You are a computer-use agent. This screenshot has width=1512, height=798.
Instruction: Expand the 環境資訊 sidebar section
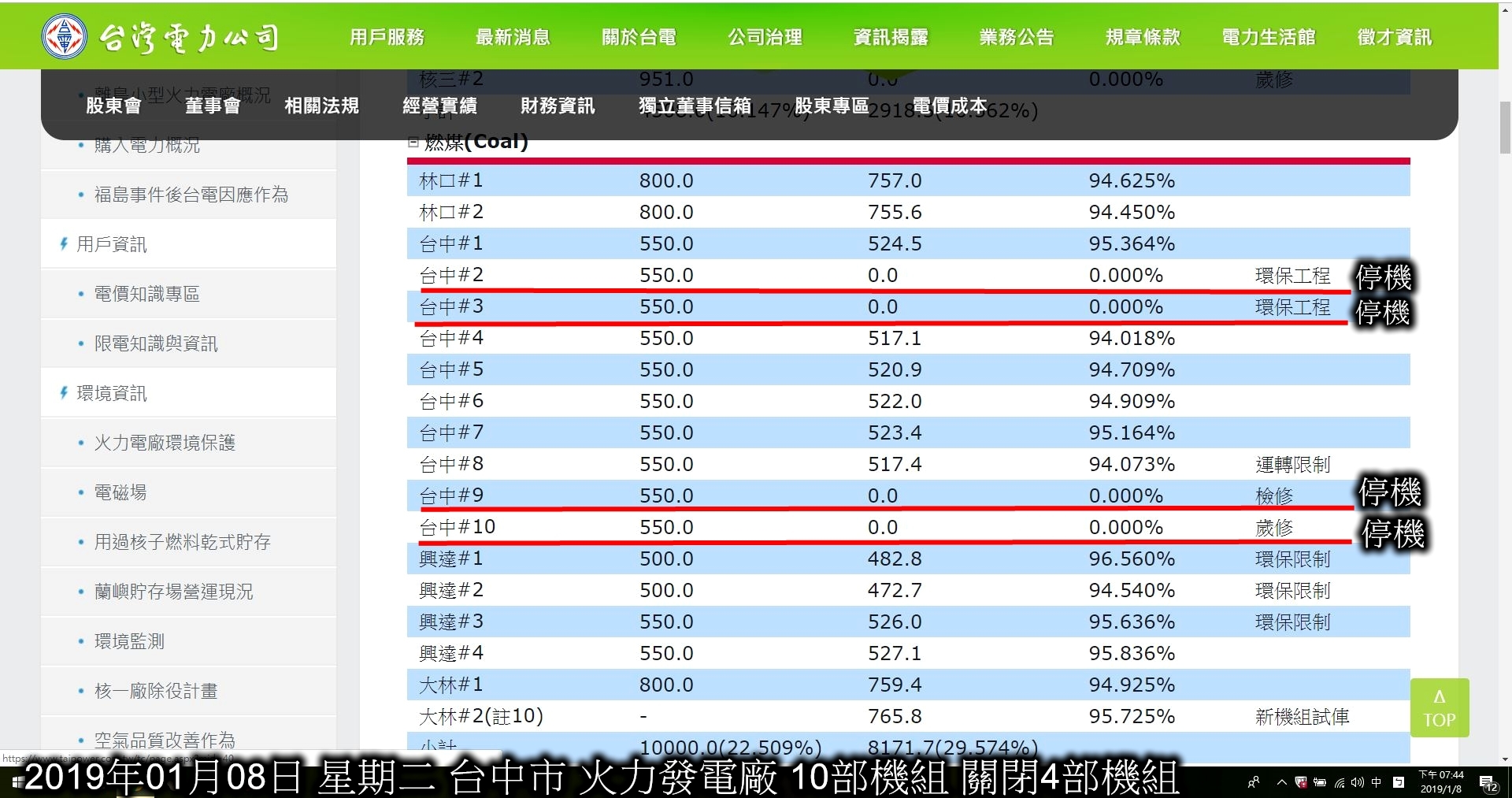pyautogui.click(x=111, y=393)
